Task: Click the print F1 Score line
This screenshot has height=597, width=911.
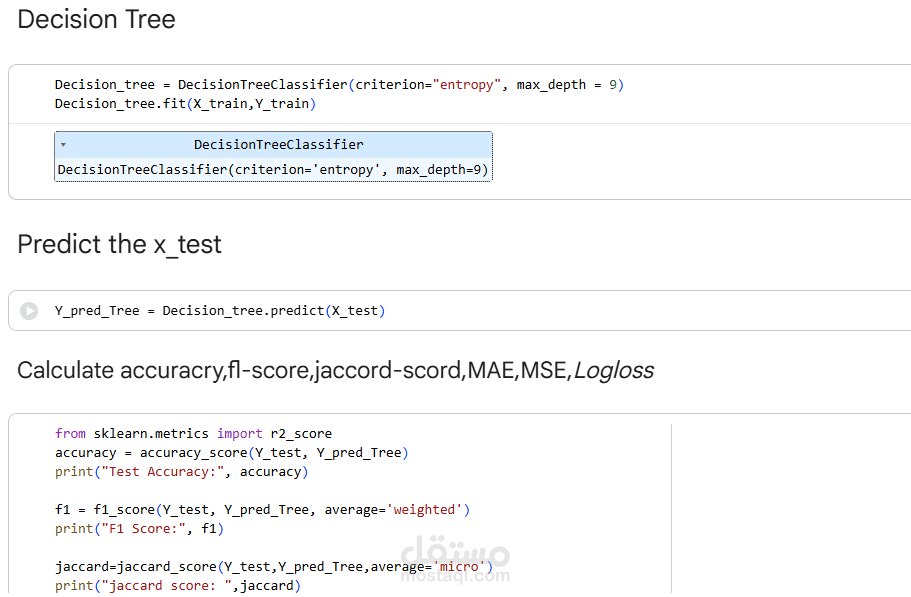Action: point(140,529)
